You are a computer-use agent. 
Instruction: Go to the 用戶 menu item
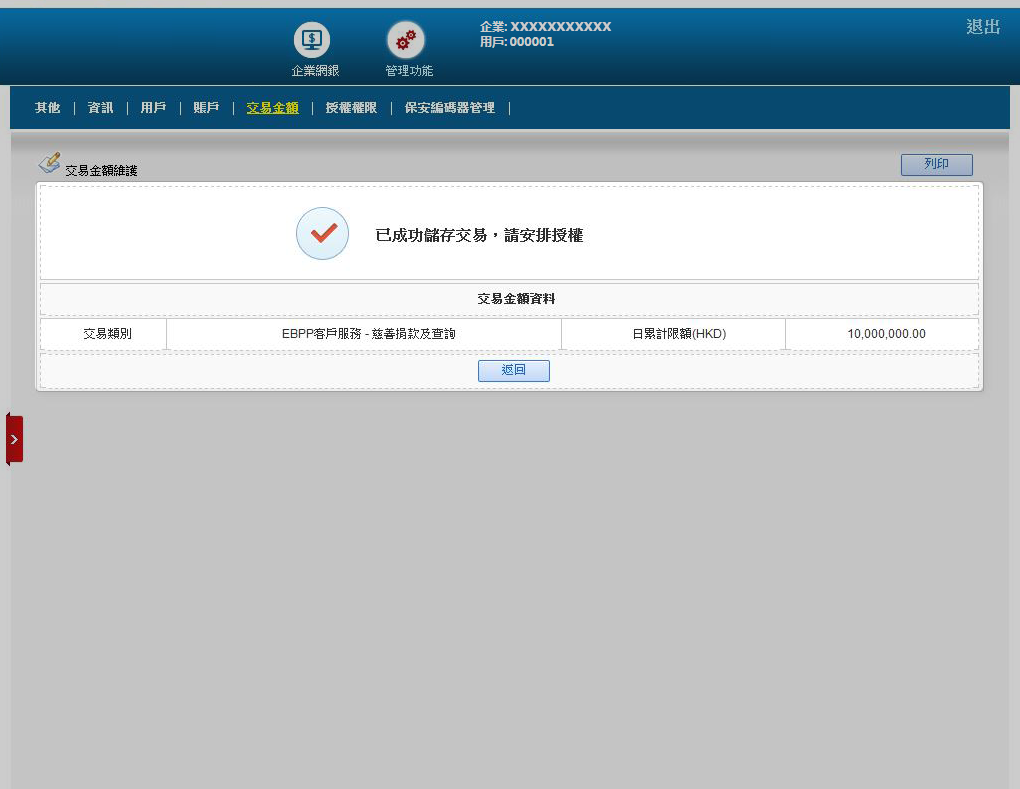pos(153,108)
